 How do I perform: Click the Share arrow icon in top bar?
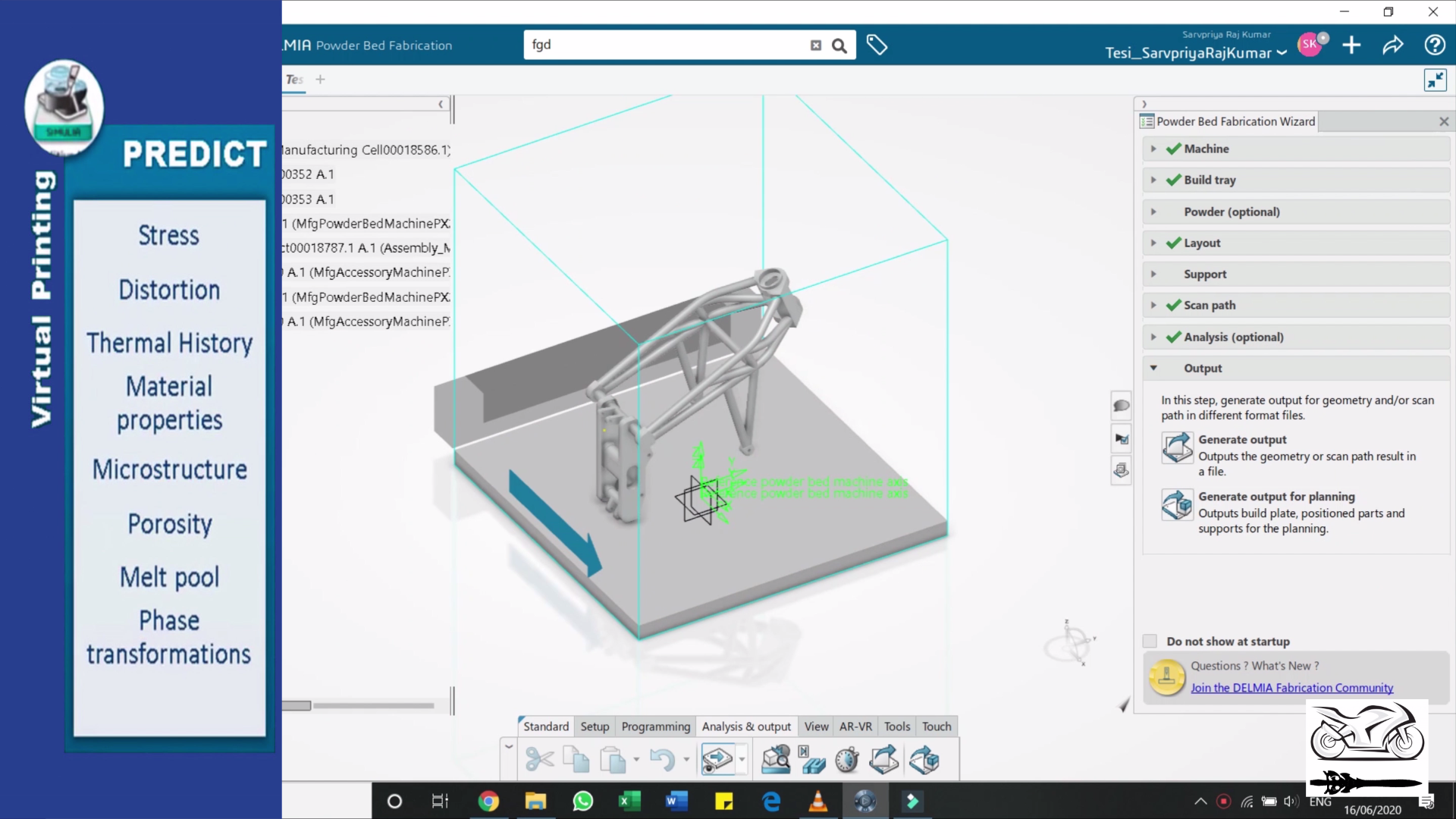click(x=1393, y=45)
